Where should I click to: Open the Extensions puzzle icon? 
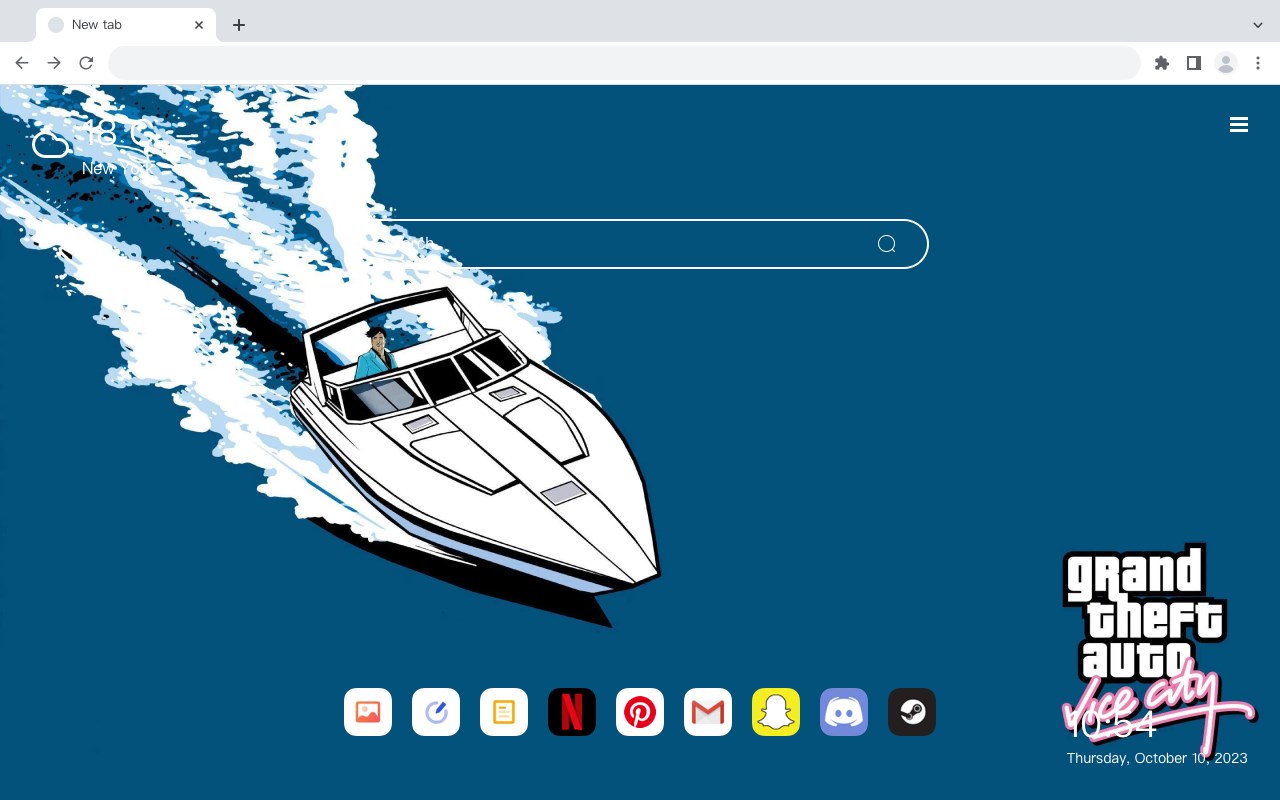tap(1162, 63)
